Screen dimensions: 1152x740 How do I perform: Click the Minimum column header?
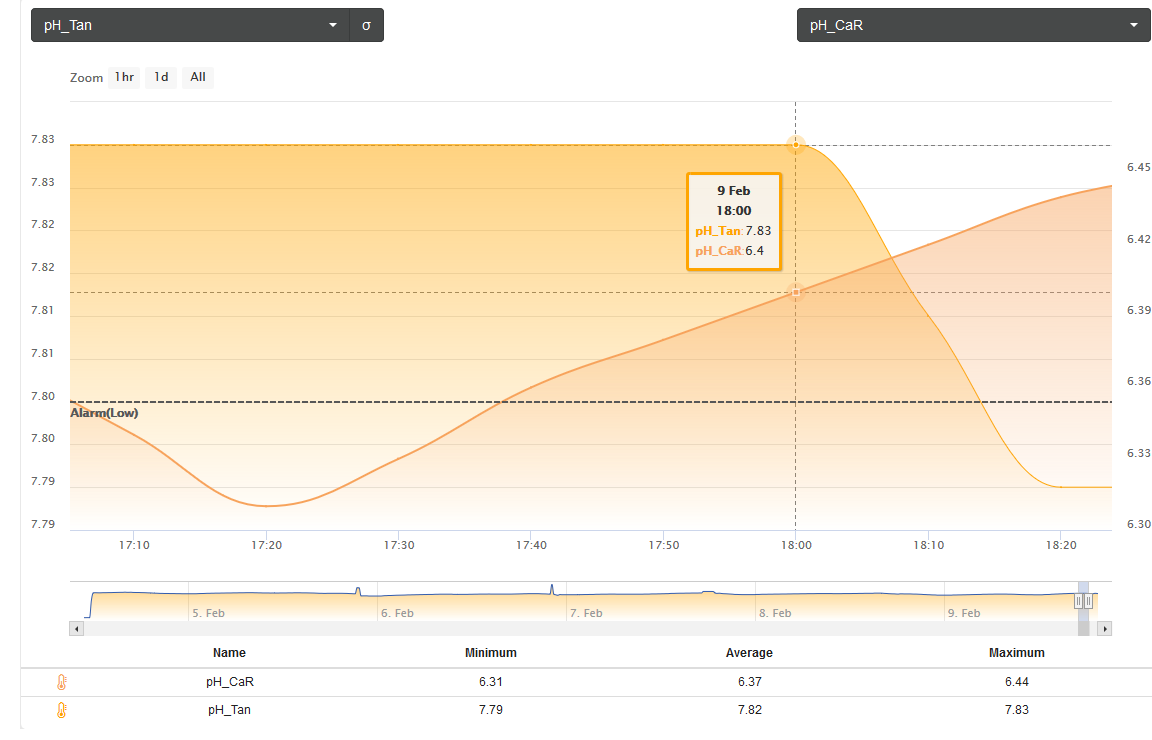tap(491, 653)
